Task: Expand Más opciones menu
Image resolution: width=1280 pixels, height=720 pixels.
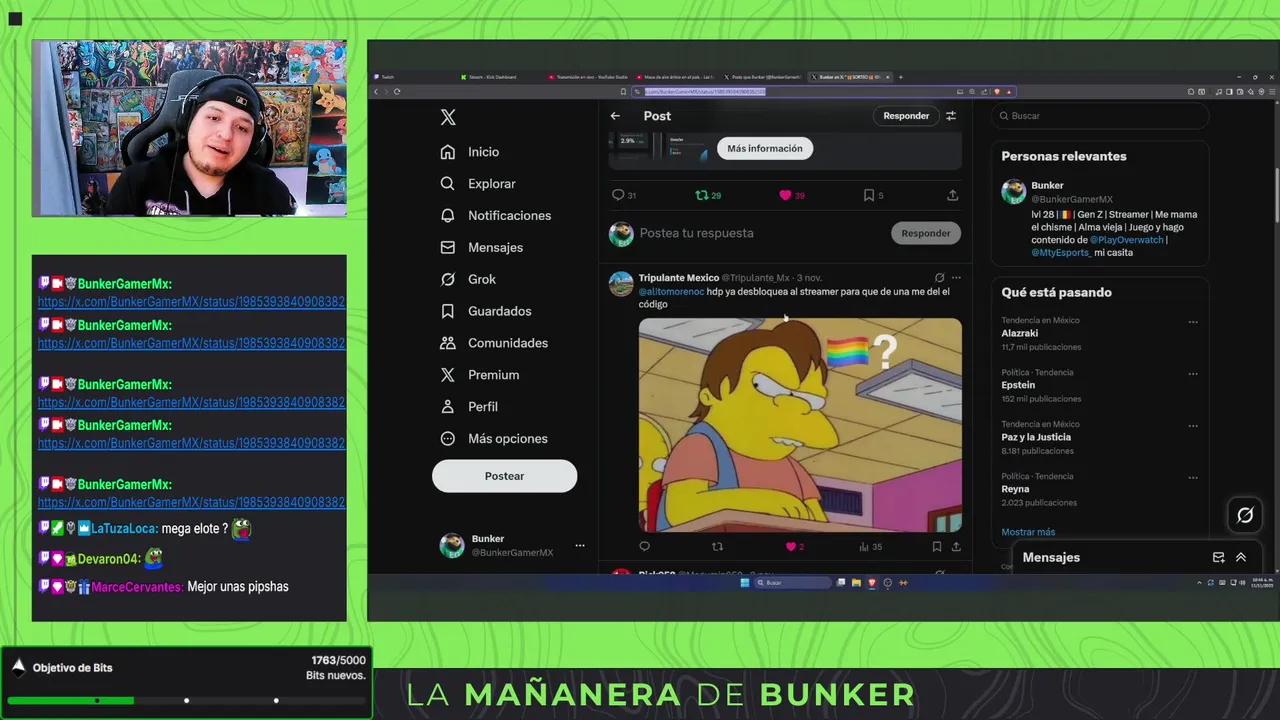Action: pyautogui.click(x=494, y=439)
